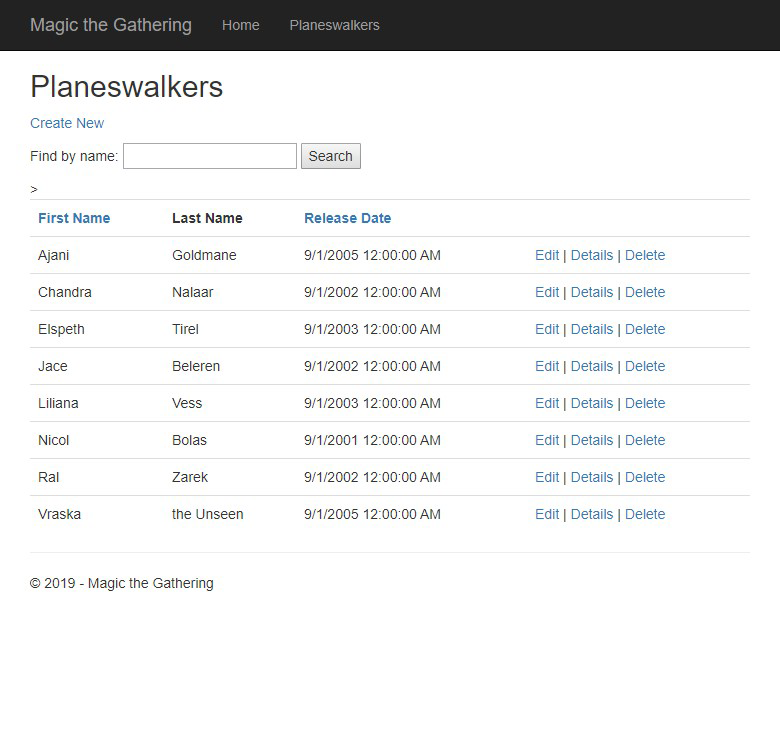
Task: Open Jace Beleren Details
Action: coord(592,366)
